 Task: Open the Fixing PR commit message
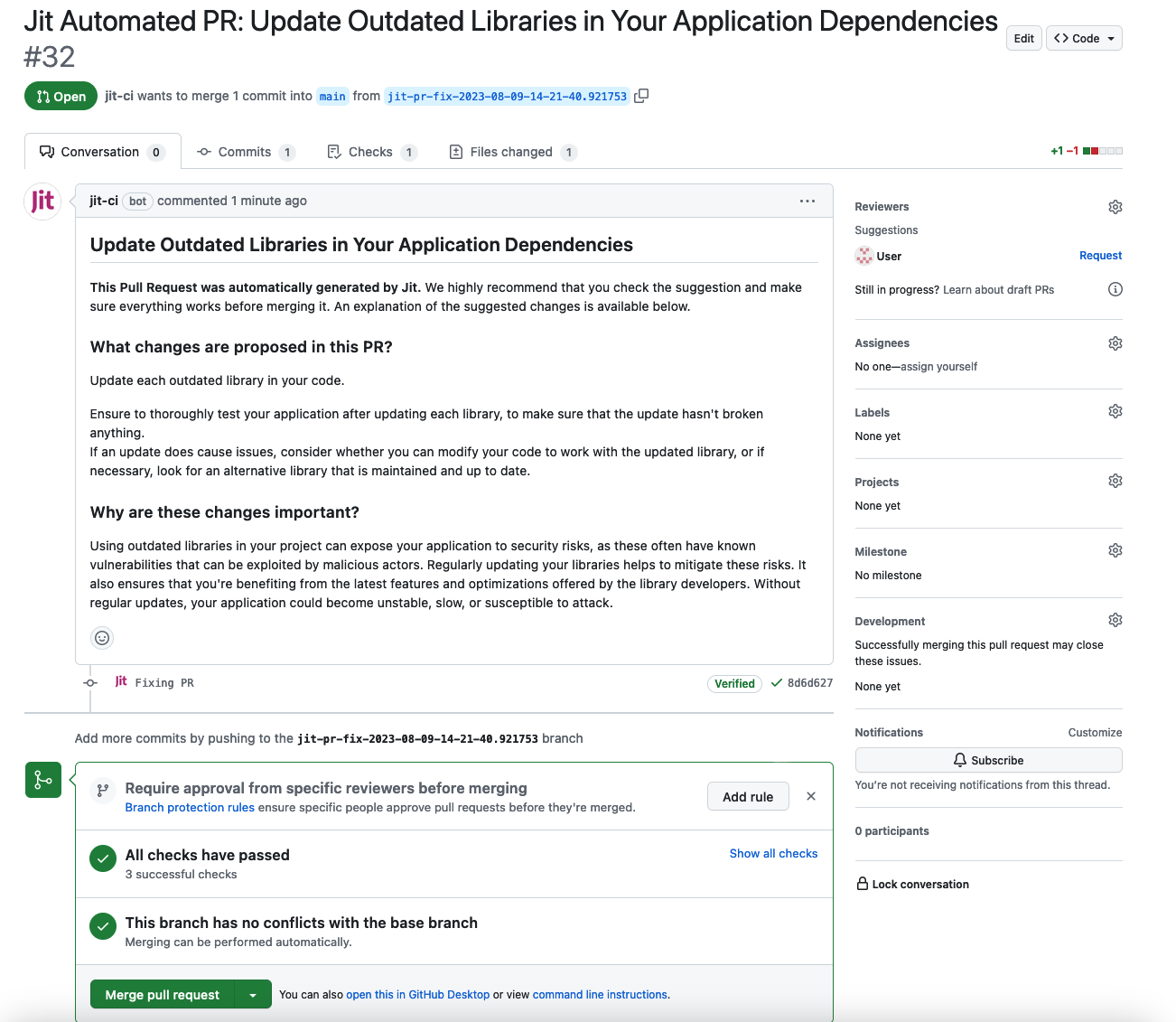point(164,683)
